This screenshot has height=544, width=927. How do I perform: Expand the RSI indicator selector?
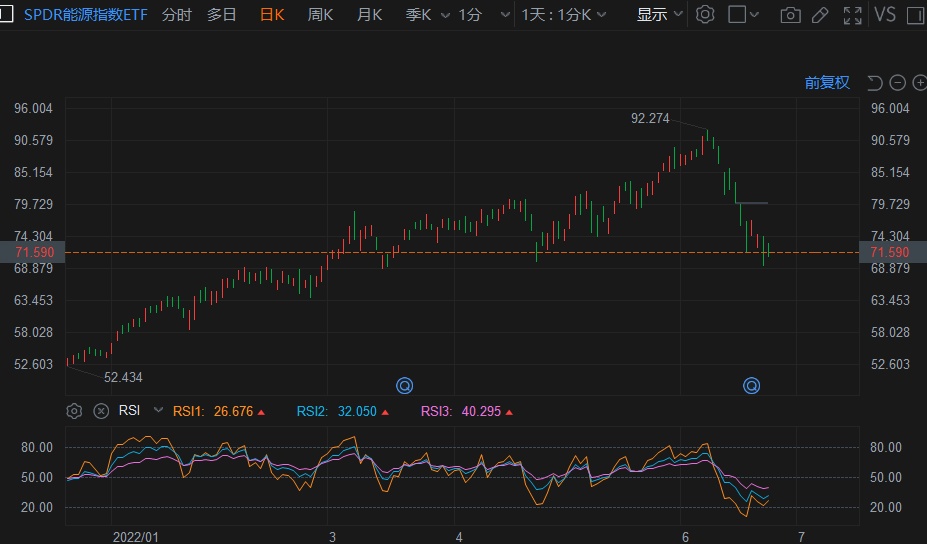point(157,411)
